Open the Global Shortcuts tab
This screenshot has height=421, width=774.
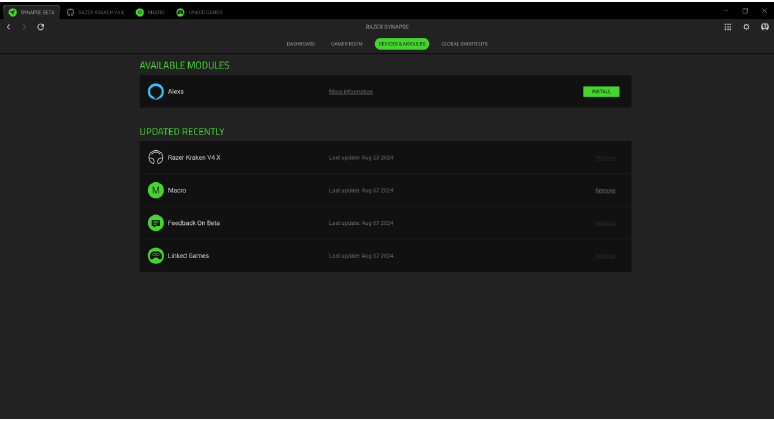(464, 44)
